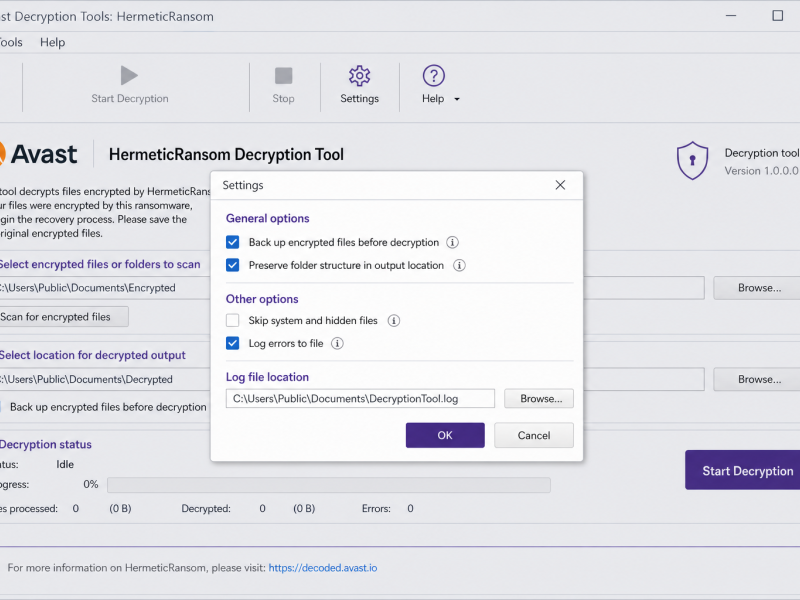The width and height of the screenshot is (800, 600).
Task: Click Cancel in the Settings dialog
Action: pos(534,435)
